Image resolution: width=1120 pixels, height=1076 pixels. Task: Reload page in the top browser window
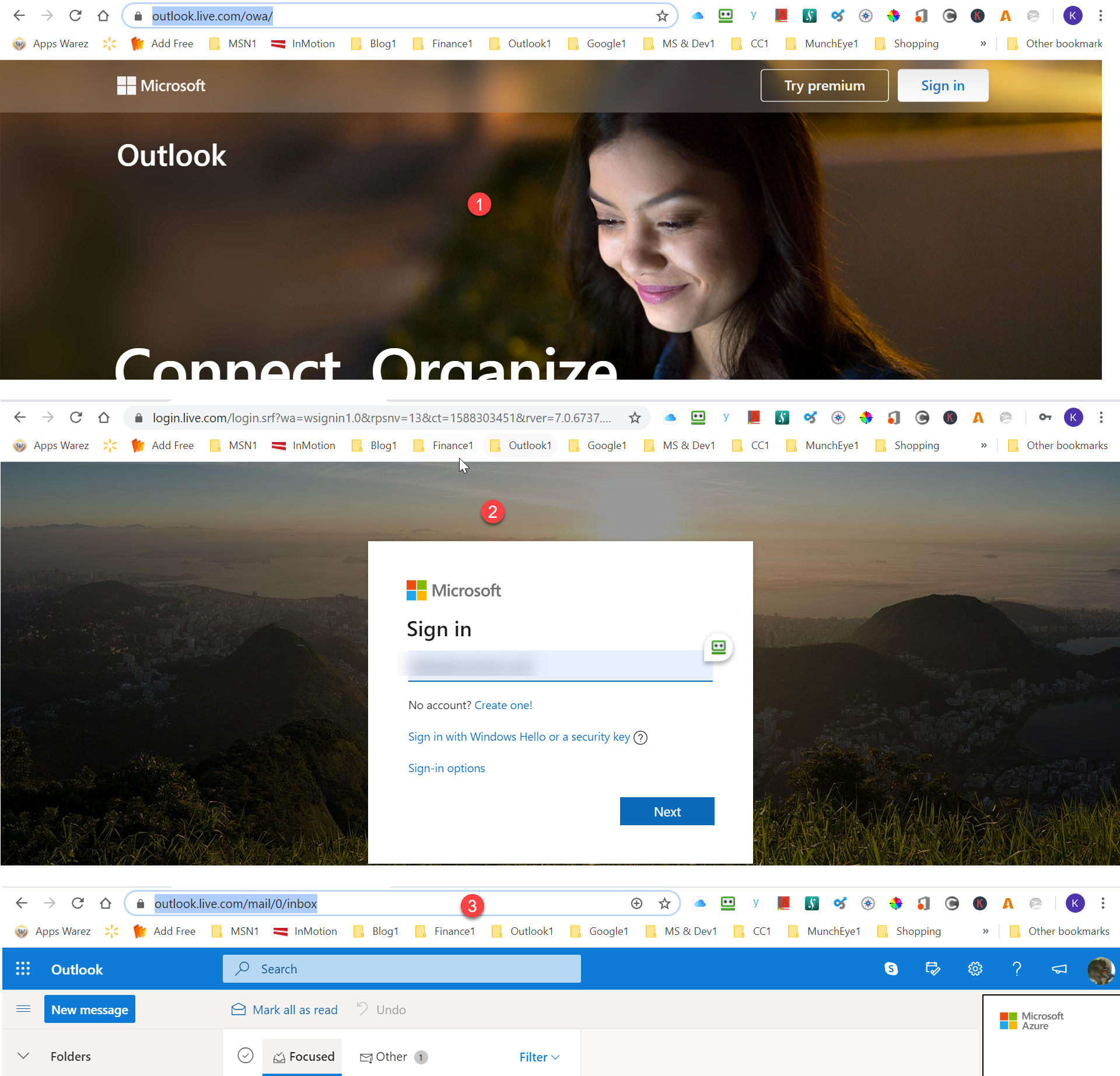click(75, 16)
